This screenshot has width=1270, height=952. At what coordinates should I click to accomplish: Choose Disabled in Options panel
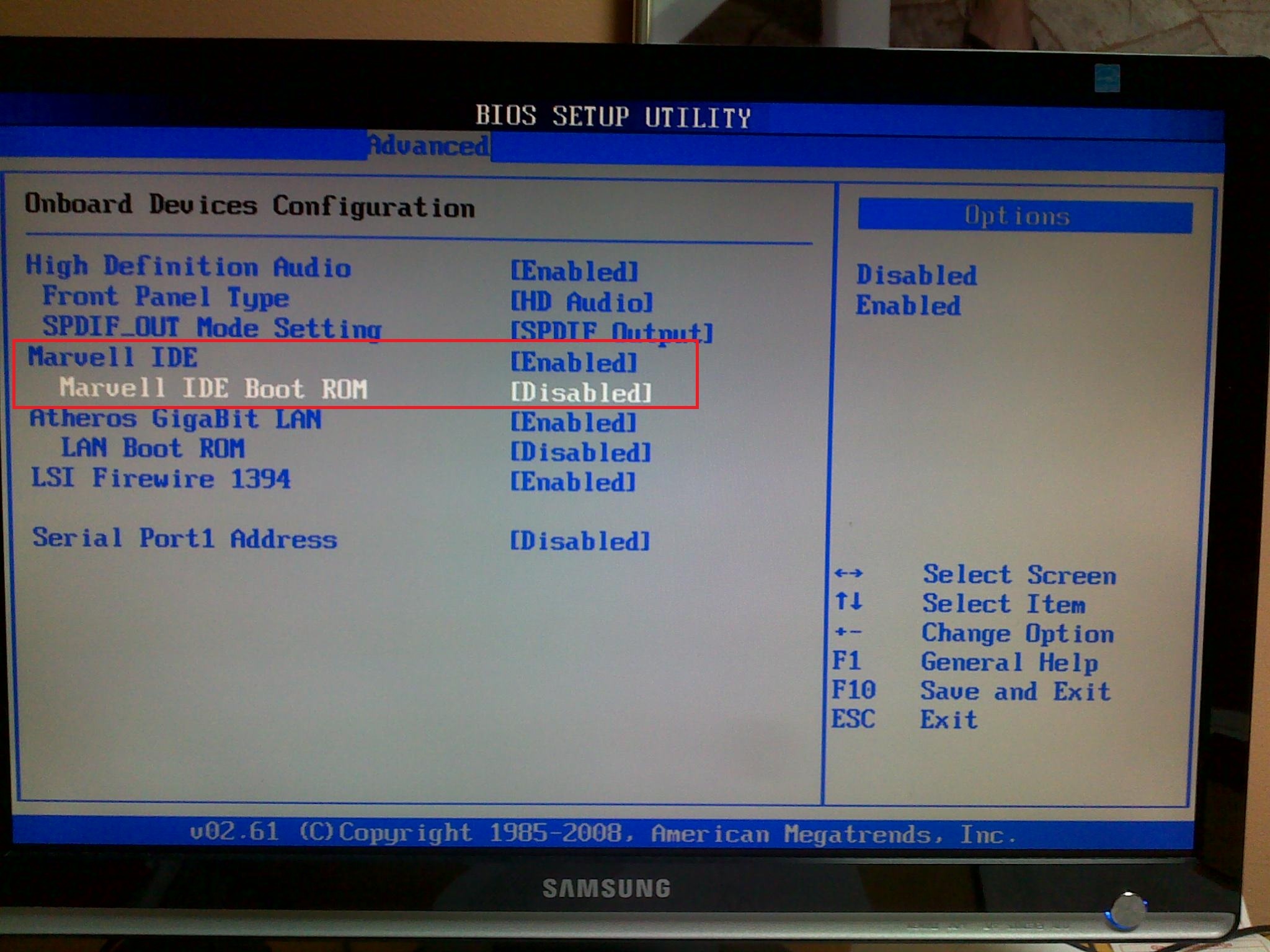point(916,275)
